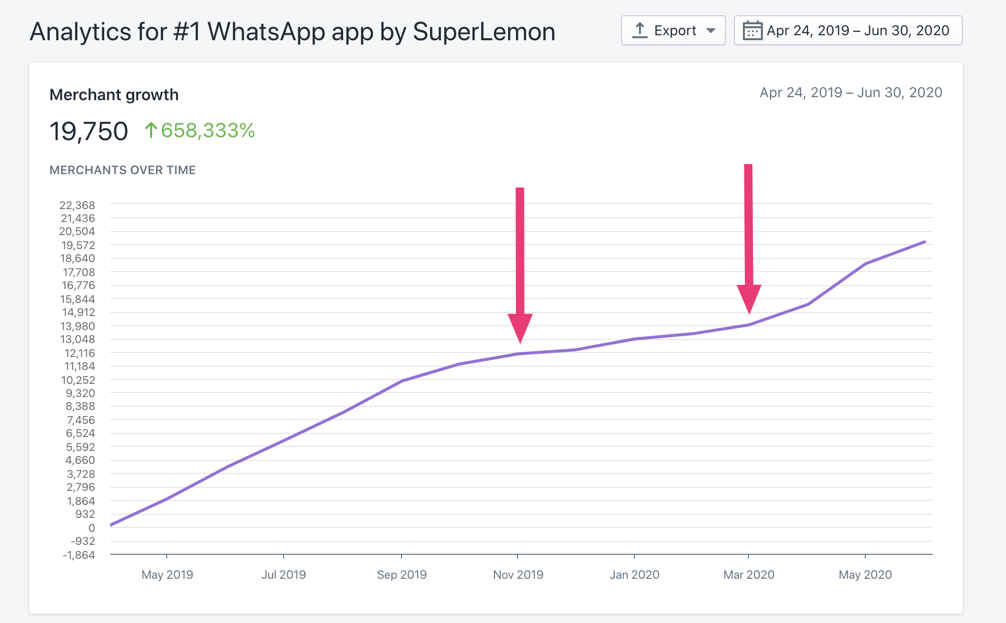Click the Export upload arrow icon
The height and width of the screenshot is (623, 1006).
pos(640,30)
